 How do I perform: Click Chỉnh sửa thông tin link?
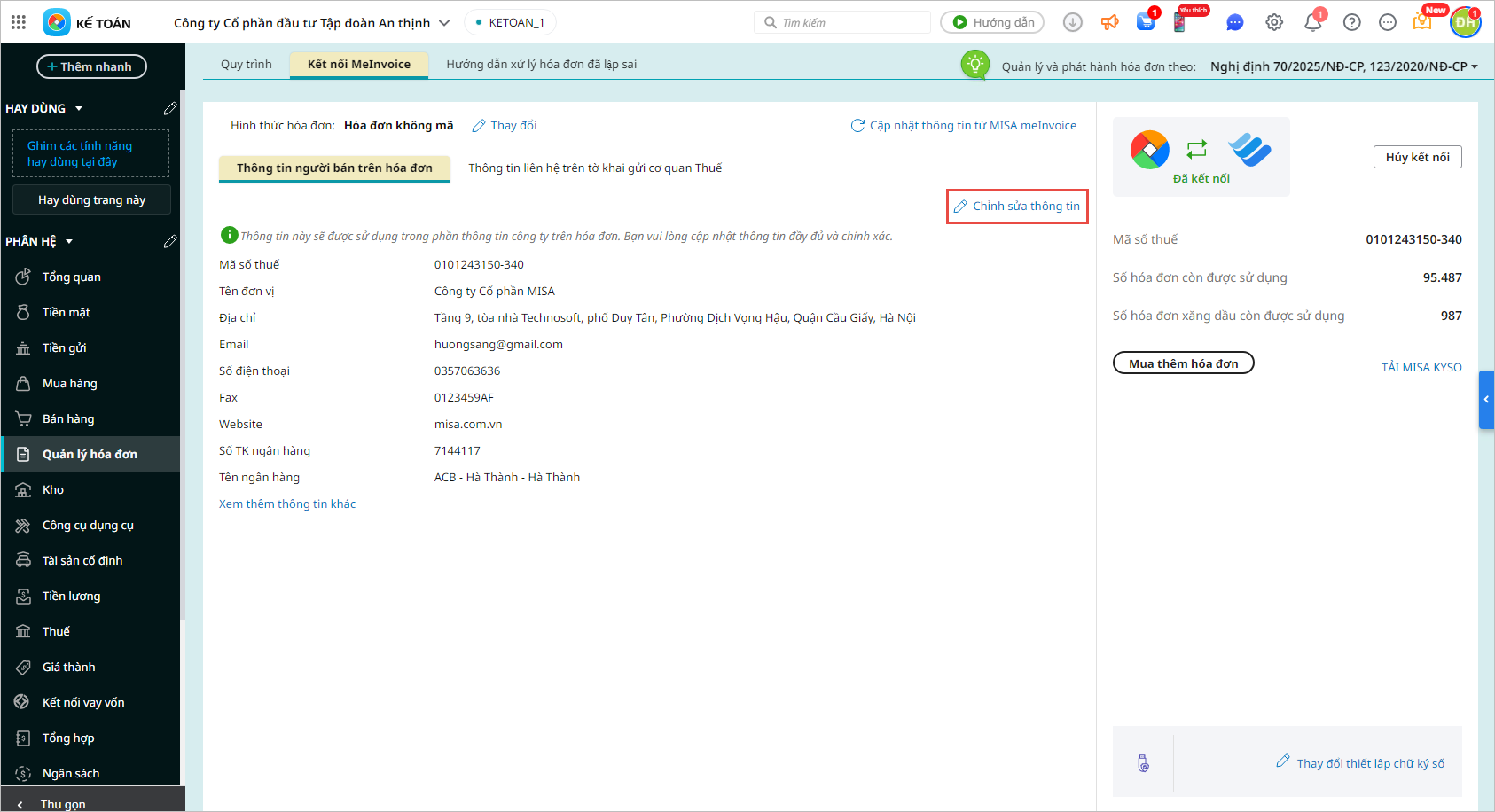[x=1017, y=207]
